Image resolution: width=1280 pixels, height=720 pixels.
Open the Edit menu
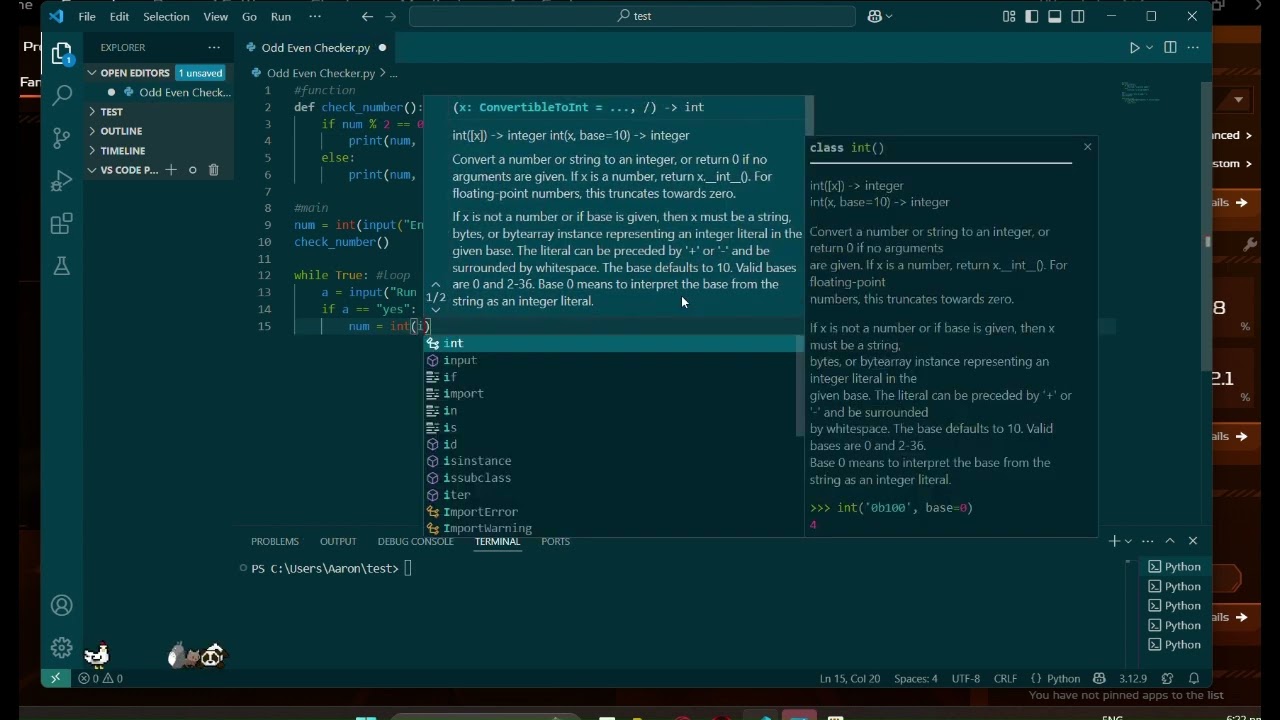tap(119, 16)
